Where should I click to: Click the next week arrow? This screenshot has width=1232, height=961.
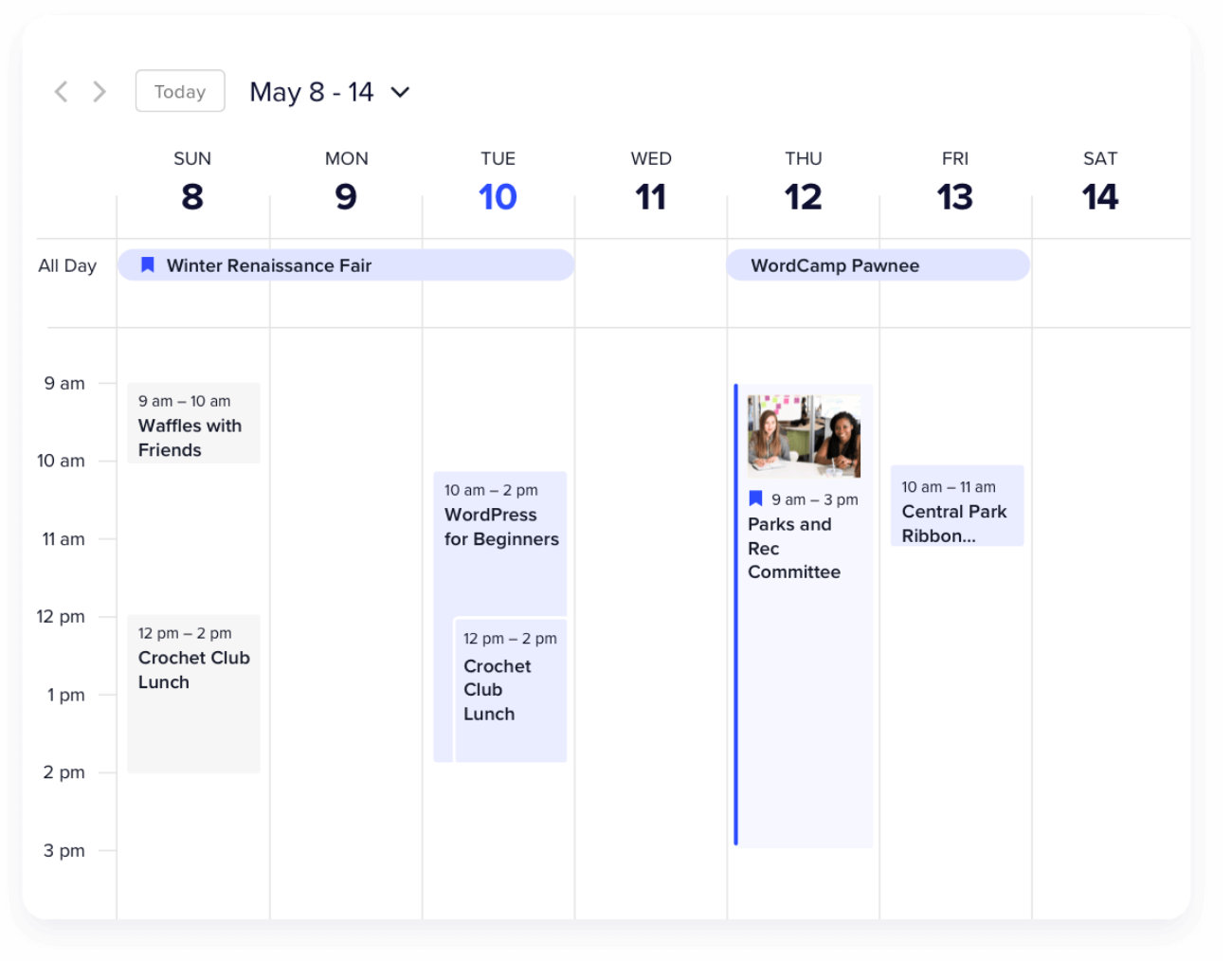(99, 91)
